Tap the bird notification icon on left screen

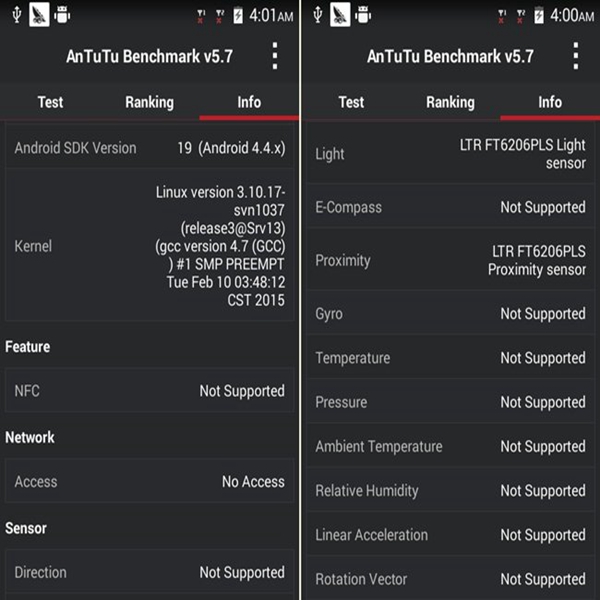point(41,15)
